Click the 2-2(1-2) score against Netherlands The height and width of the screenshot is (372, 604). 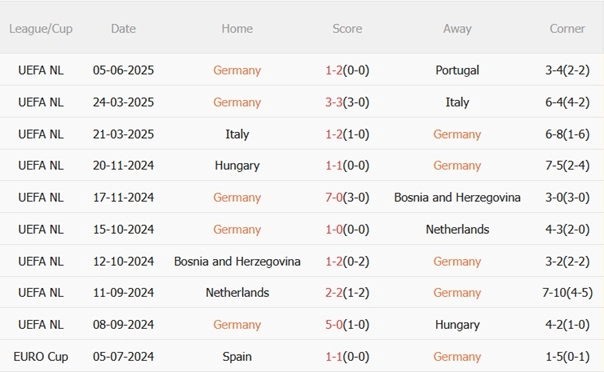click(x=347, y=293)
